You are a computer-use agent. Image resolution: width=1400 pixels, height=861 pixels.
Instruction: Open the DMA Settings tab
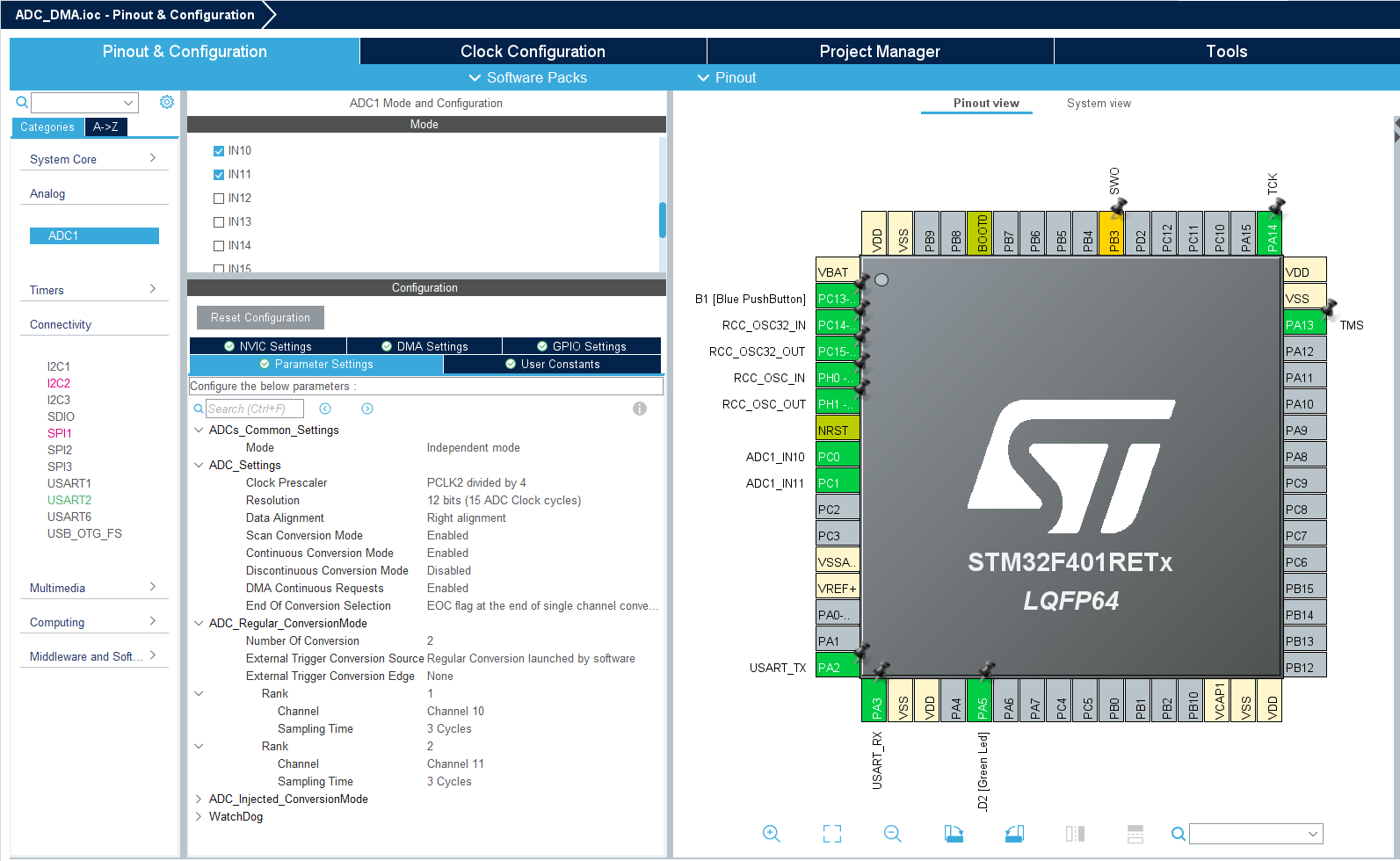(x=424, y=346)
